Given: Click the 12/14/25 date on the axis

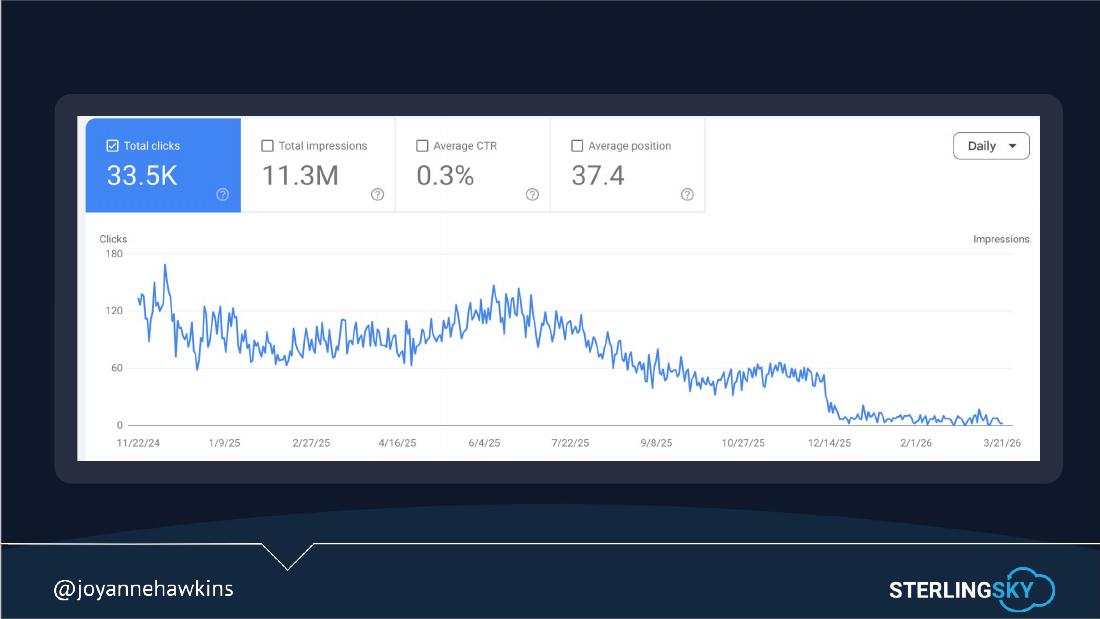Looking at the screenshot, I should tap(829, 443).
